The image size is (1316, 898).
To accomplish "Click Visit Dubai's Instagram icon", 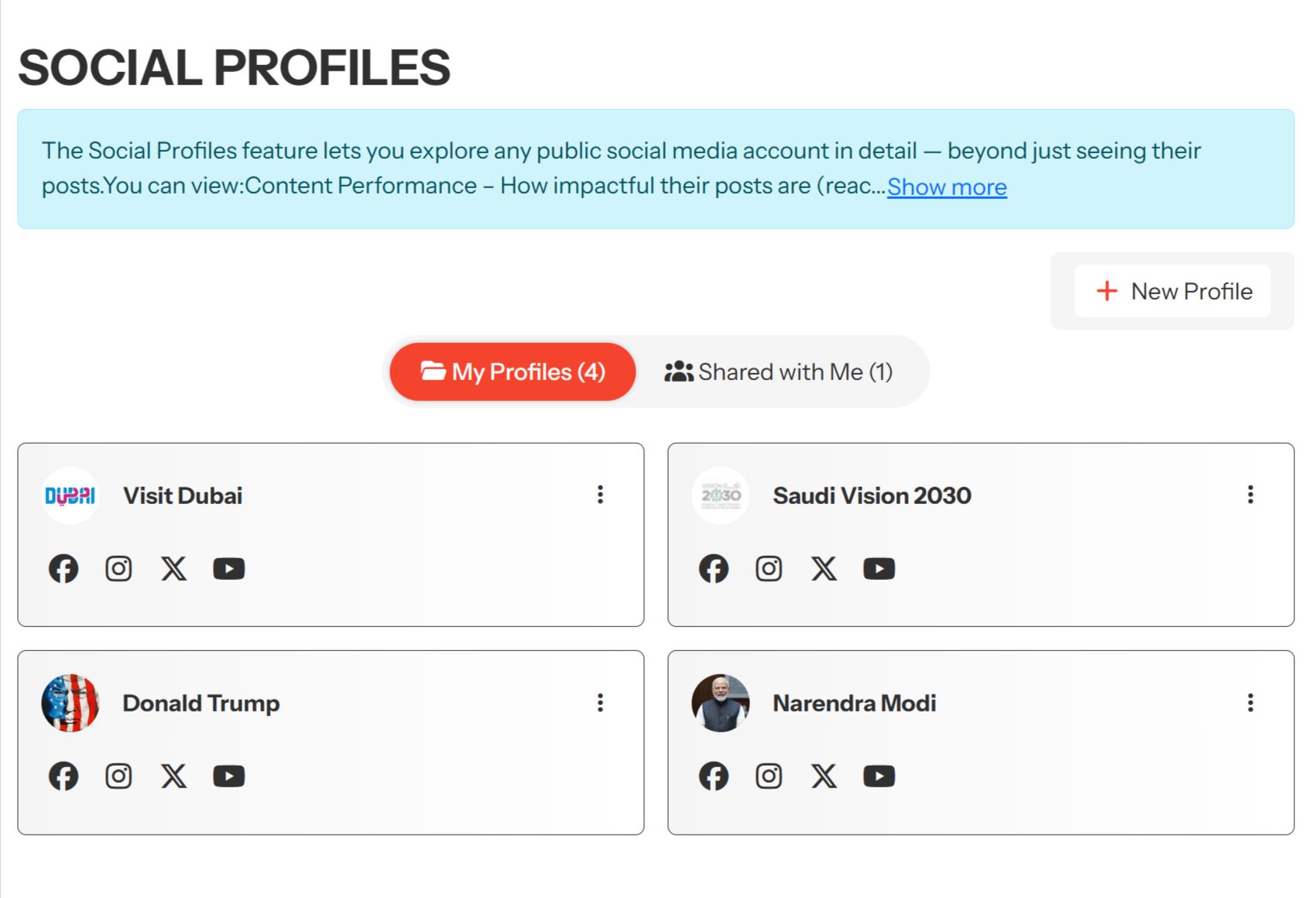I will pos(118,569).
